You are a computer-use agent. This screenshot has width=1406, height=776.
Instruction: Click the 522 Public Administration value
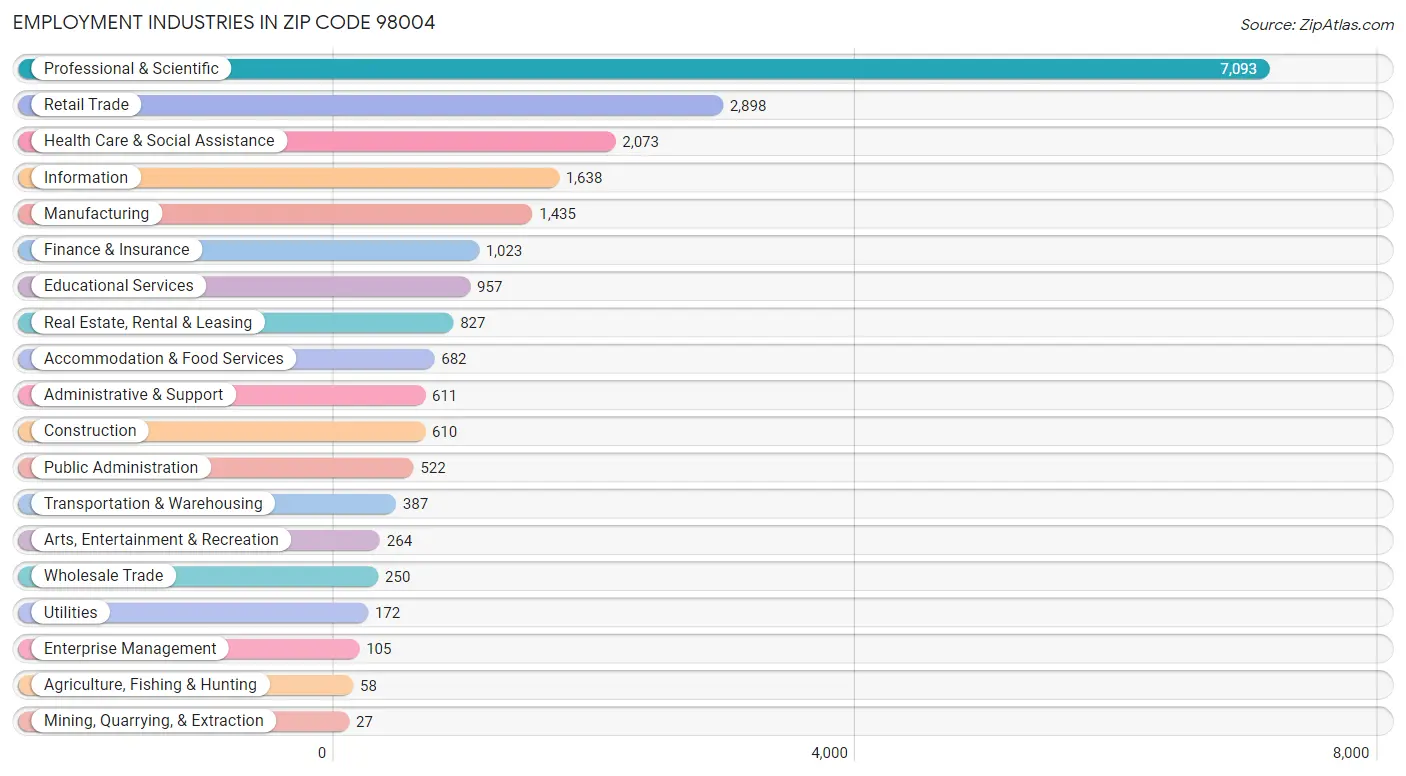tap(433, 468)
